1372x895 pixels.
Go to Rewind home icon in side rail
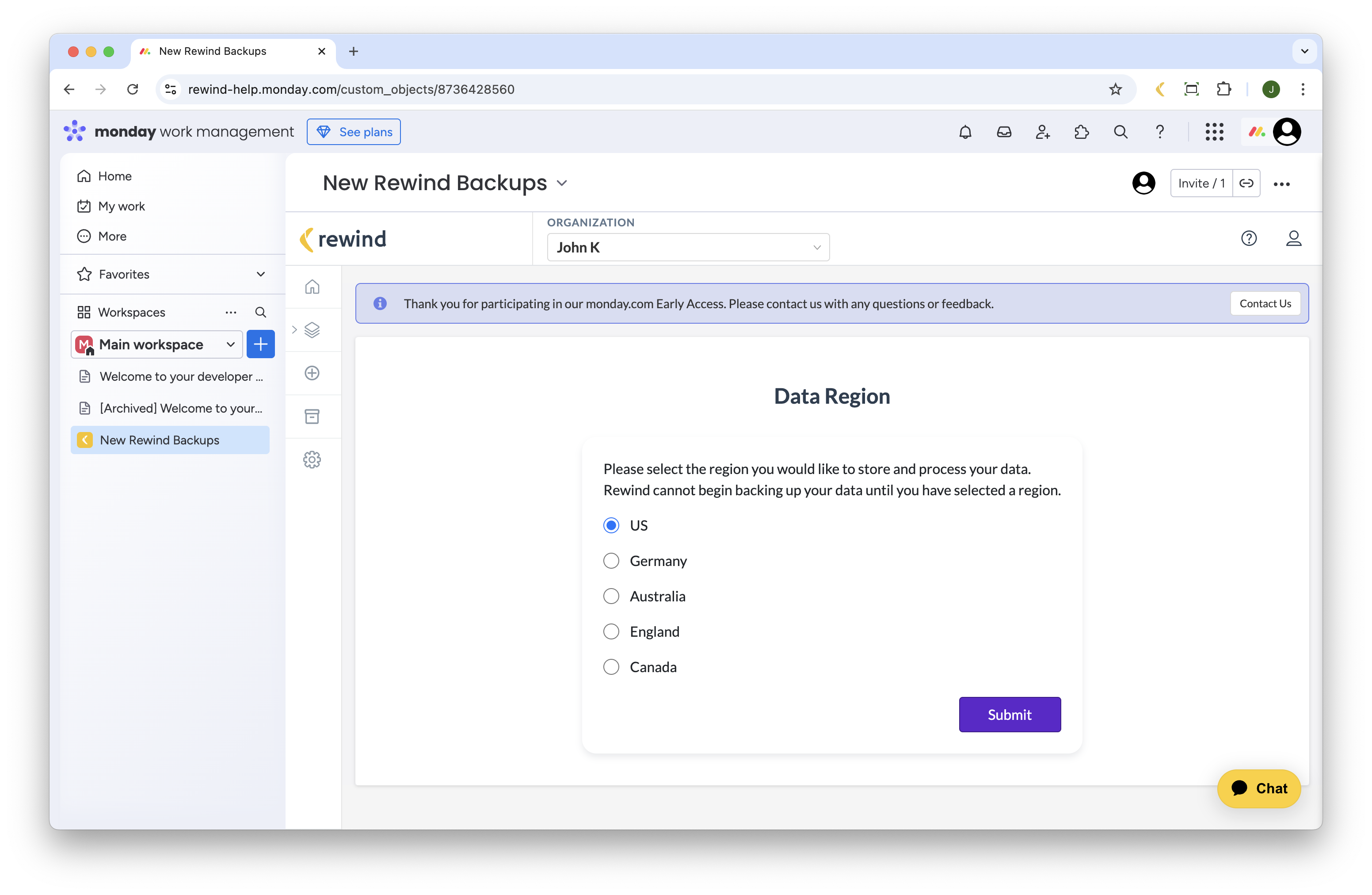tap(312, 287)
